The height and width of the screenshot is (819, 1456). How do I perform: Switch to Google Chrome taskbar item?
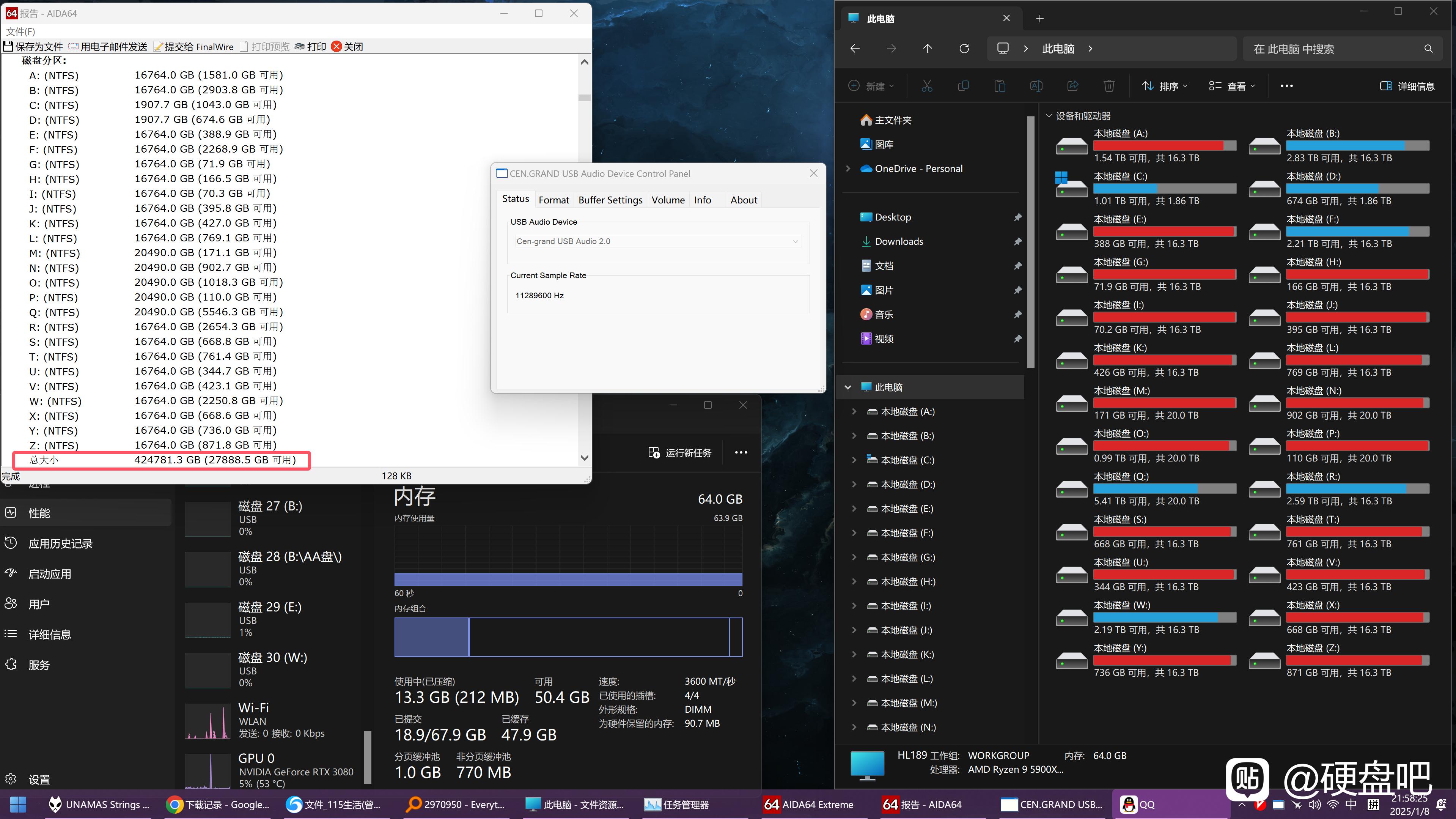(218, 804)
